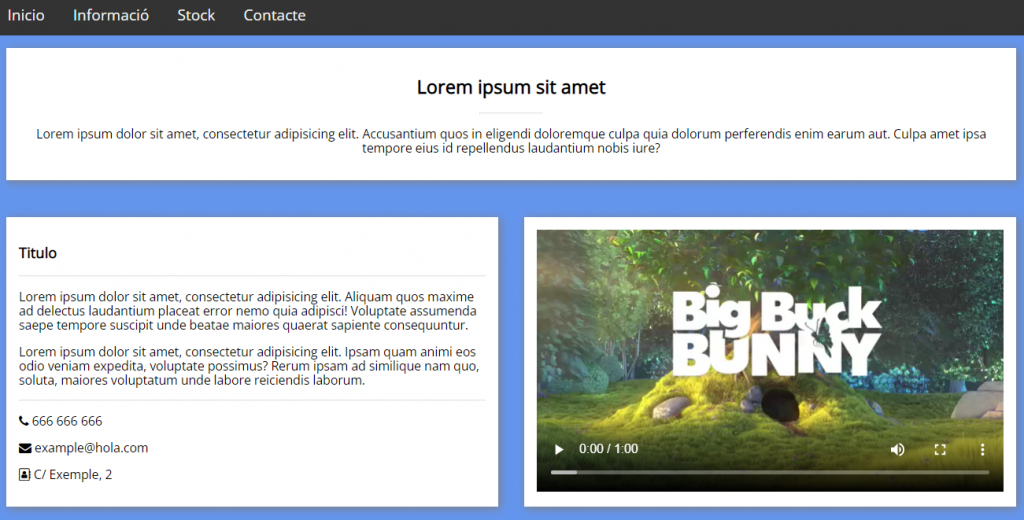Click the Lorem ipsum sit amet heading

pyautogui.click(x=511, y=87)
